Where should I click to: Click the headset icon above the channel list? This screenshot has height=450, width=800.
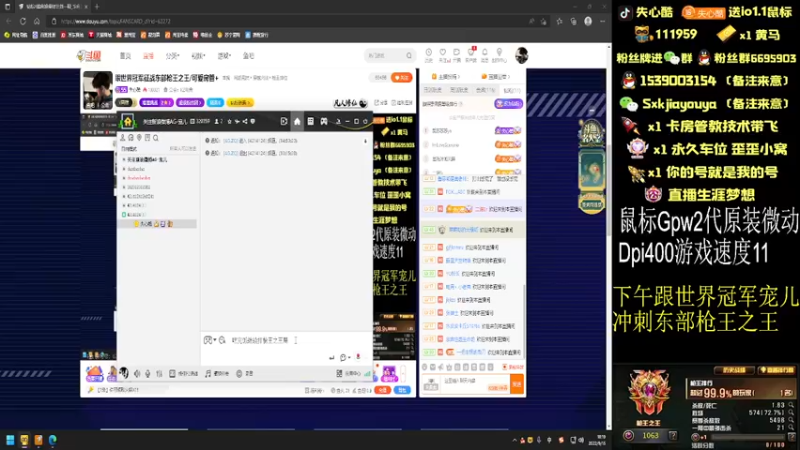click(131, 138)
